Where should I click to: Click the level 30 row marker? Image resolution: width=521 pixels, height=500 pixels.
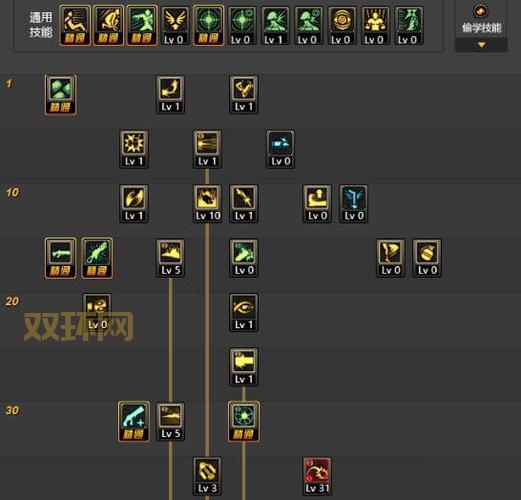[x=12, y=410]
